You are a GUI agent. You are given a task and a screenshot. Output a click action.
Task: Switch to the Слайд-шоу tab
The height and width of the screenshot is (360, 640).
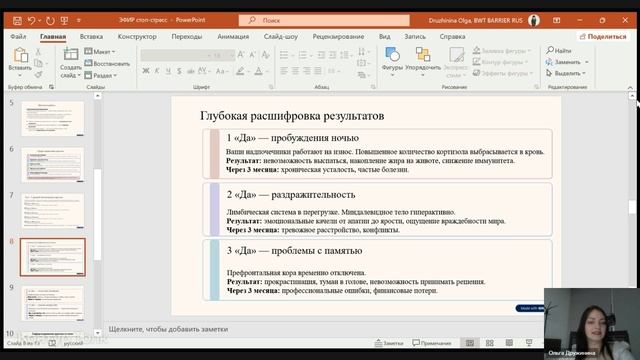click(281, 36)
